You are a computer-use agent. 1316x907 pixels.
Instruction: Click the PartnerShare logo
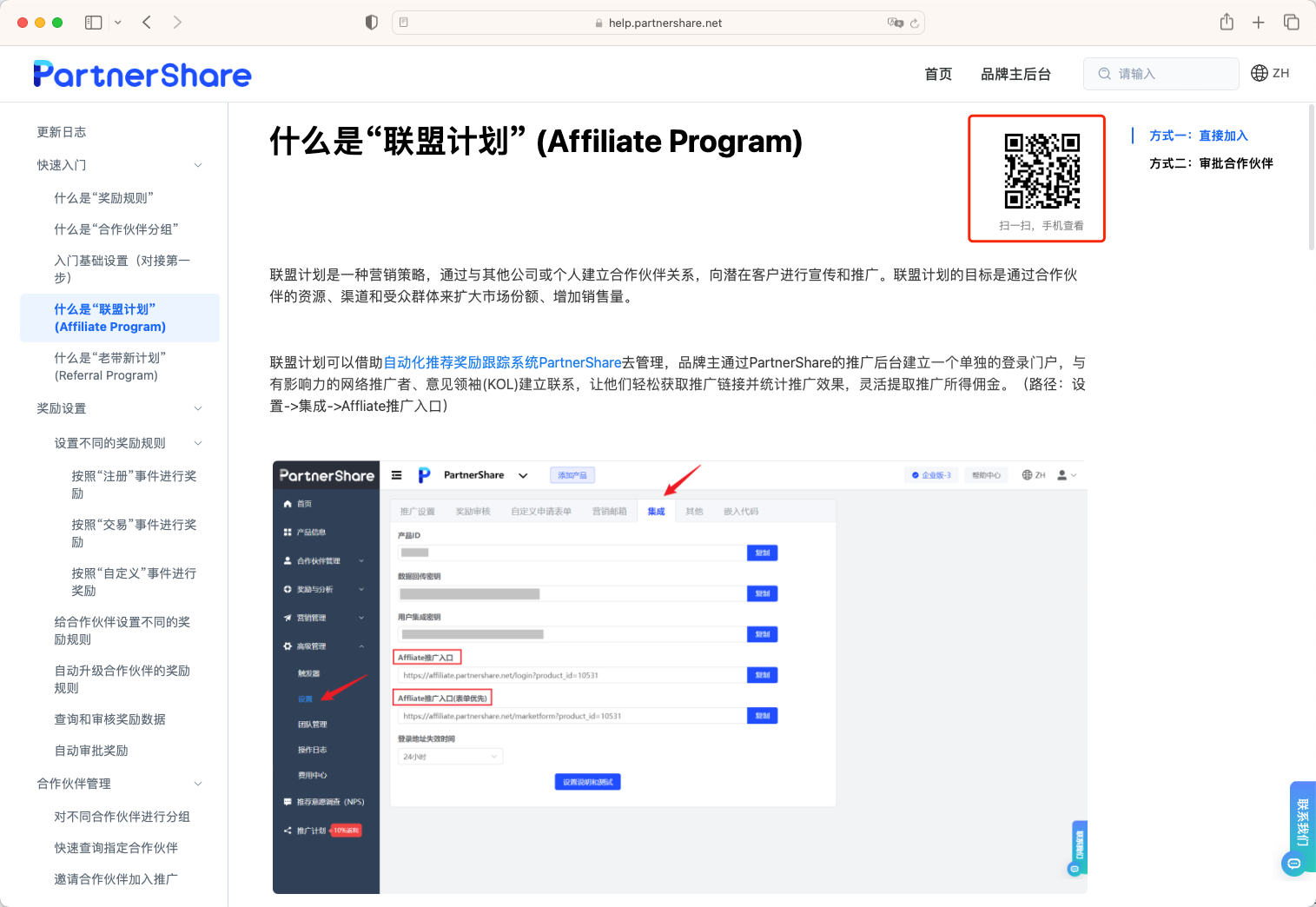142,75
